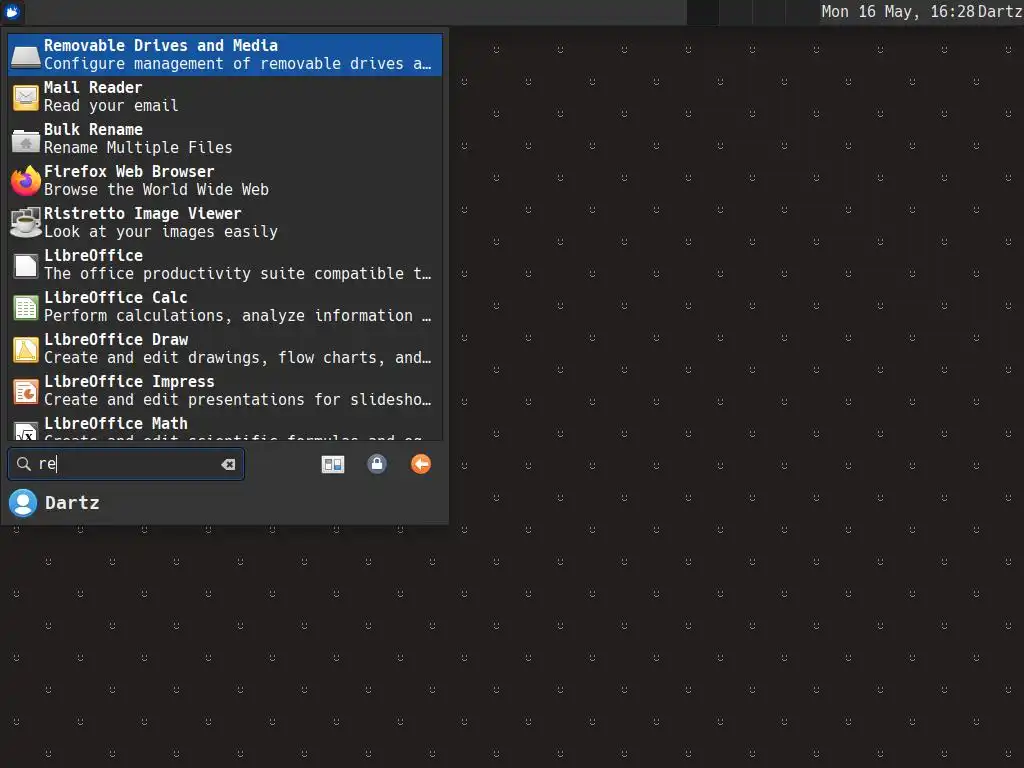Open the clock showing Mon 16 May, 16:28

click(x=898, y=12)
